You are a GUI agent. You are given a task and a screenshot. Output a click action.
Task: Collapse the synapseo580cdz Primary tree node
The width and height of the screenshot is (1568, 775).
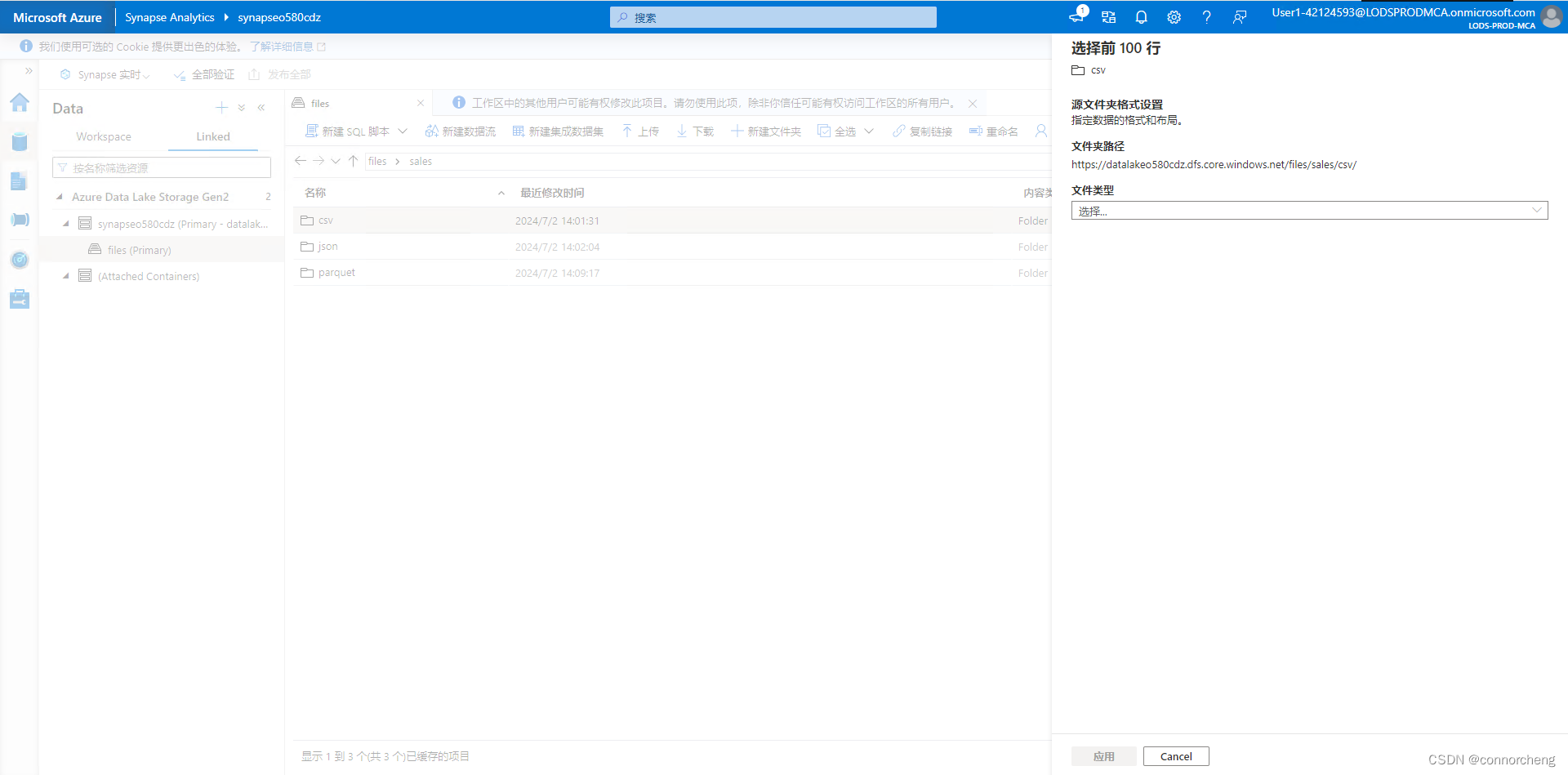pyautogui.click(x=66, y=223)
